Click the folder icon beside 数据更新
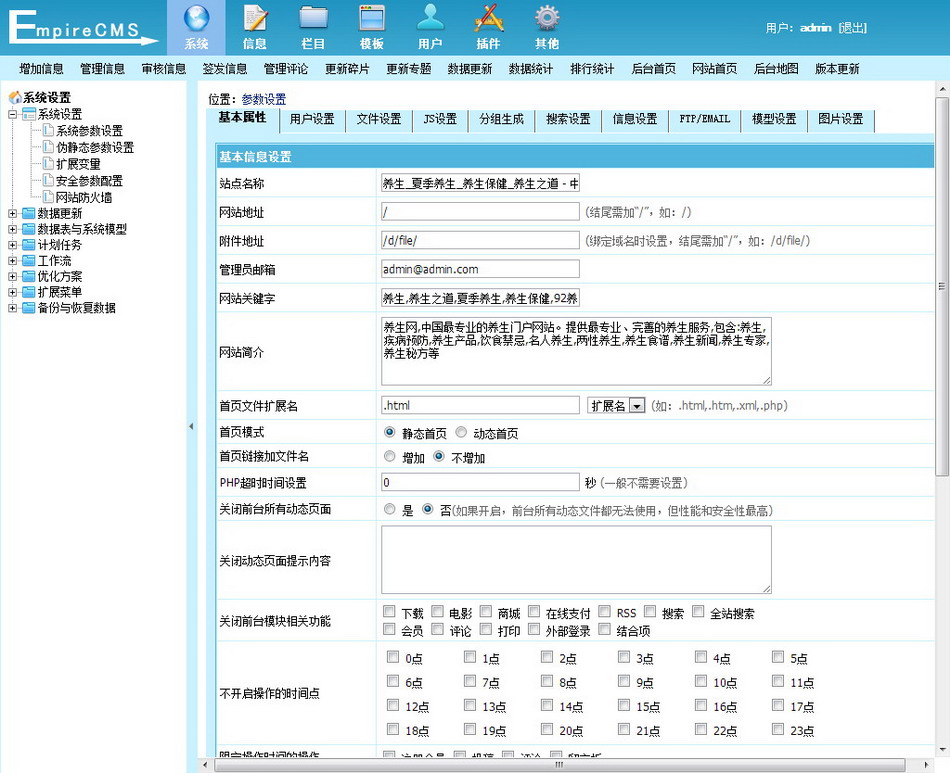The width and height of the screenshot is (950, 773). click(28, 213)
